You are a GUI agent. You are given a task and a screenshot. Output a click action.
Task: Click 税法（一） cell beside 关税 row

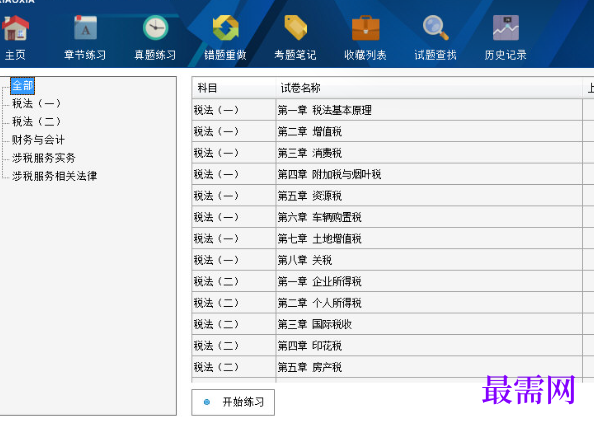[234, 260]
